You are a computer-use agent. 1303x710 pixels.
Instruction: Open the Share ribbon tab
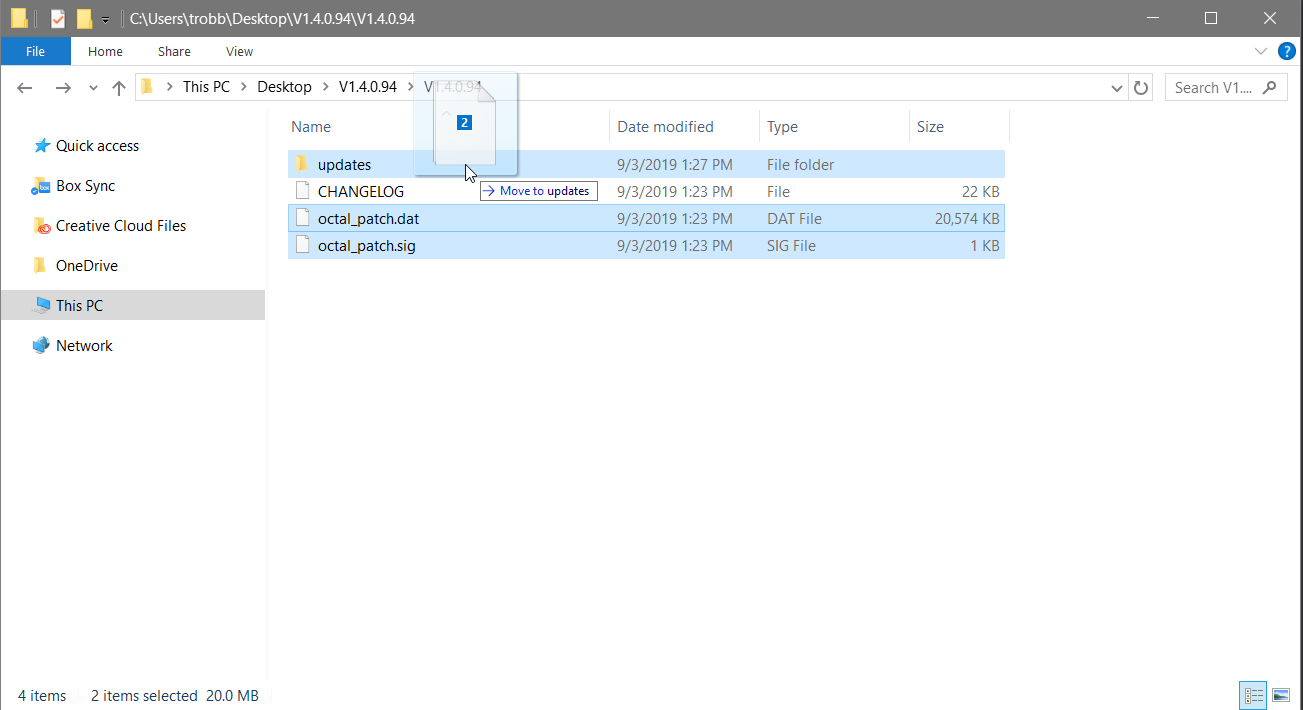click(174, 51)
